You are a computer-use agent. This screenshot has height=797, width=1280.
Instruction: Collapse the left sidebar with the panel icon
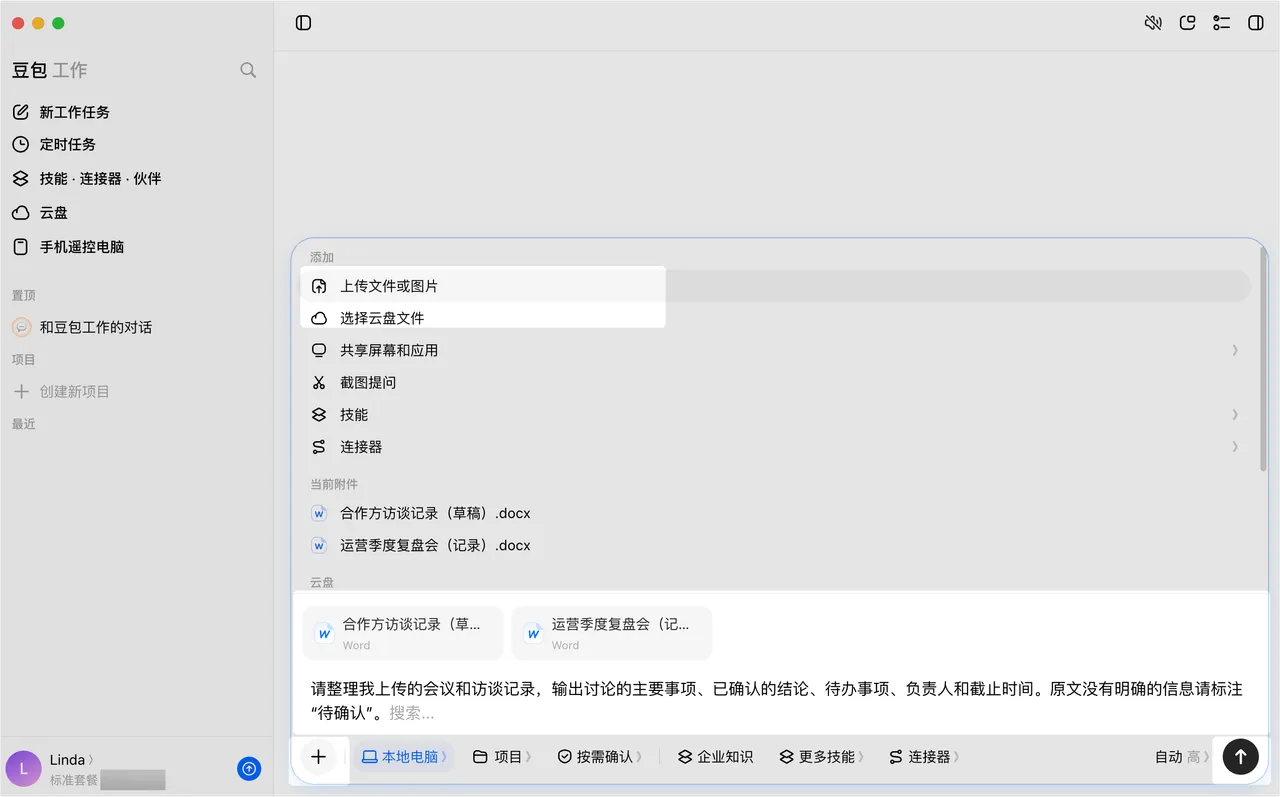coord(304,23)
